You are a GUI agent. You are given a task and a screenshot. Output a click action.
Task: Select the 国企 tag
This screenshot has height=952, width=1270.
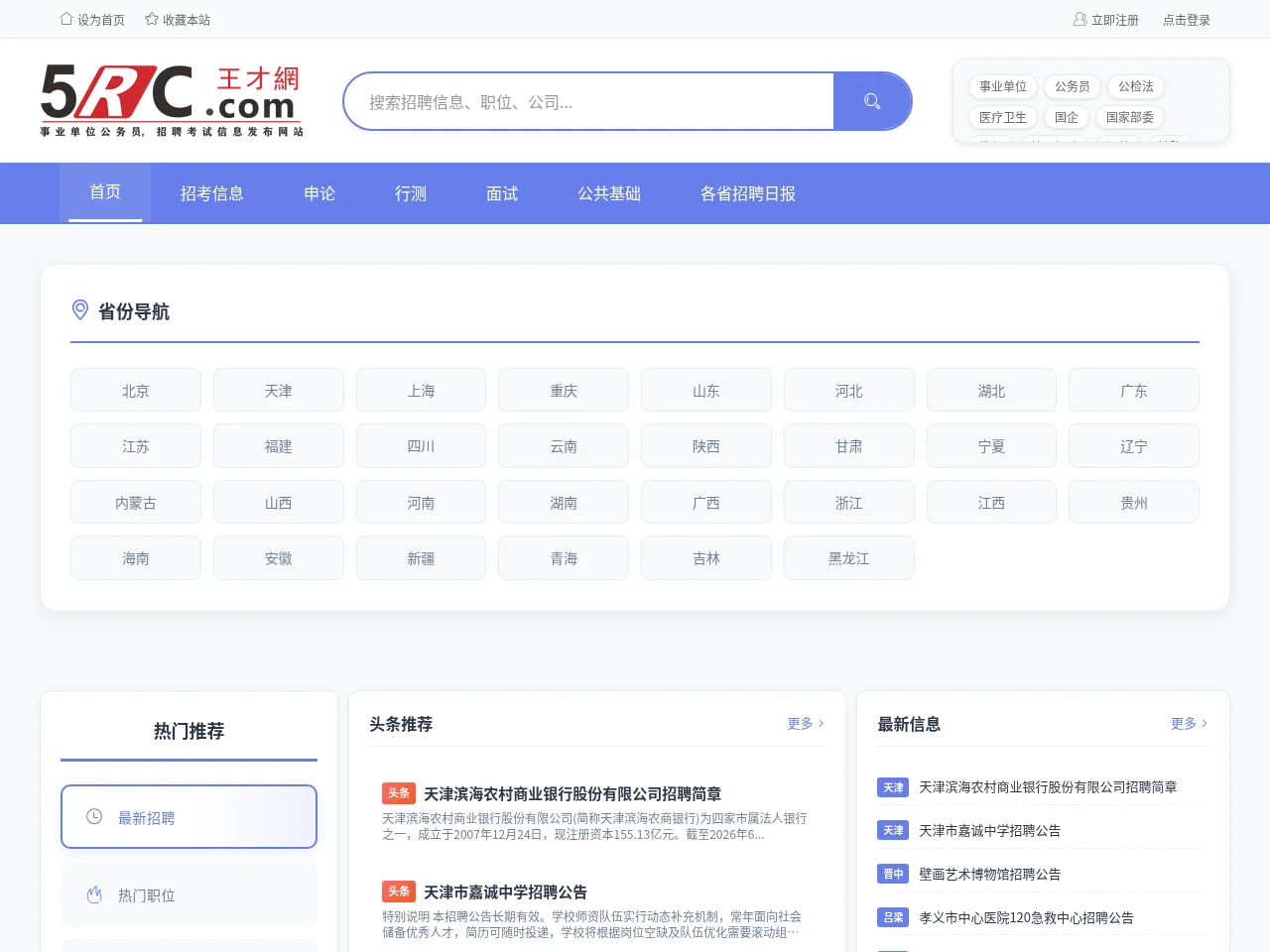(x=1067, y=117)
